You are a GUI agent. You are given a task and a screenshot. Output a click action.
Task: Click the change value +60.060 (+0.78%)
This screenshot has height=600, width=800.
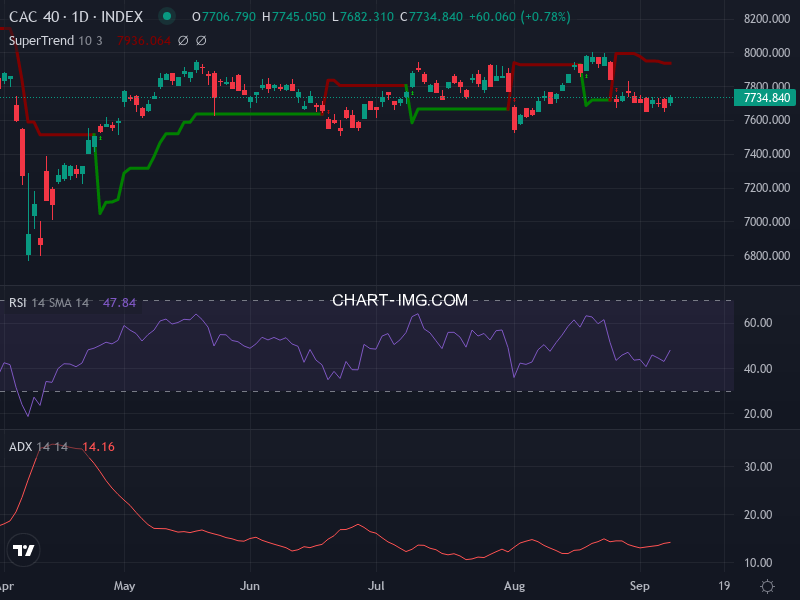click(x=519, y=17)
